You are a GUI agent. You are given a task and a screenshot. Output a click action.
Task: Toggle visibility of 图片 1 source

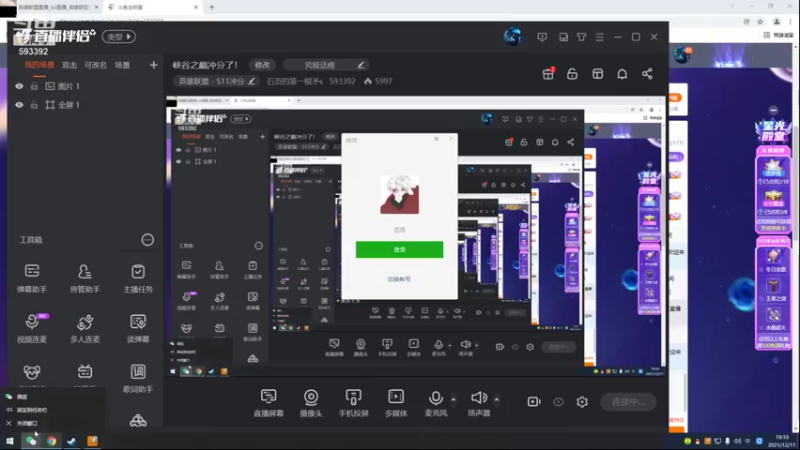[x=19, y=86]
